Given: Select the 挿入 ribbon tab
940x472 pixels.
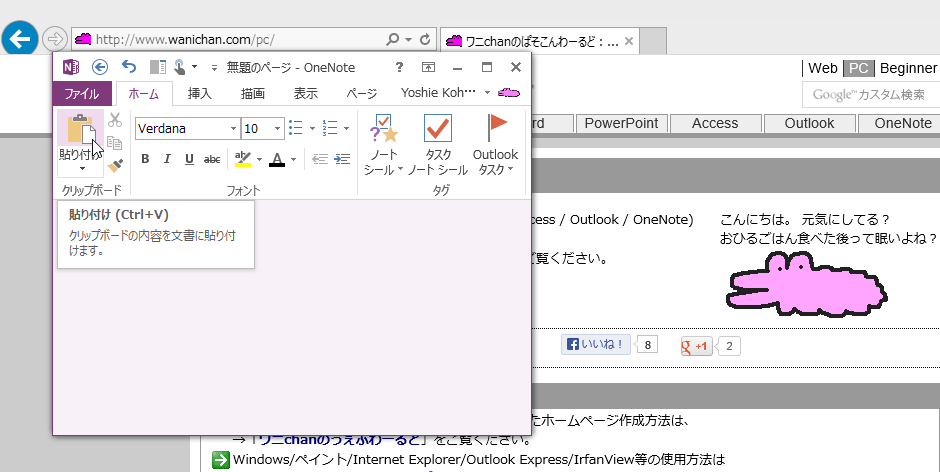Looking at the screenshot, I should [200, 94].
